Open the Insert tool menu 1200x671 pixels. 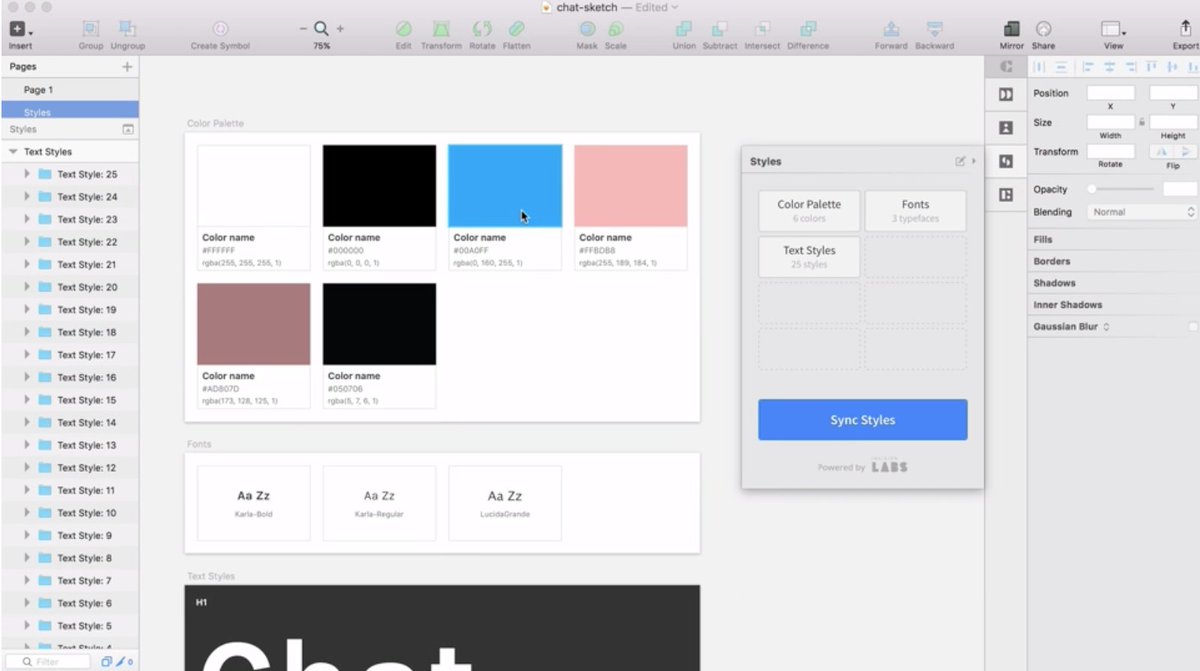20,30
